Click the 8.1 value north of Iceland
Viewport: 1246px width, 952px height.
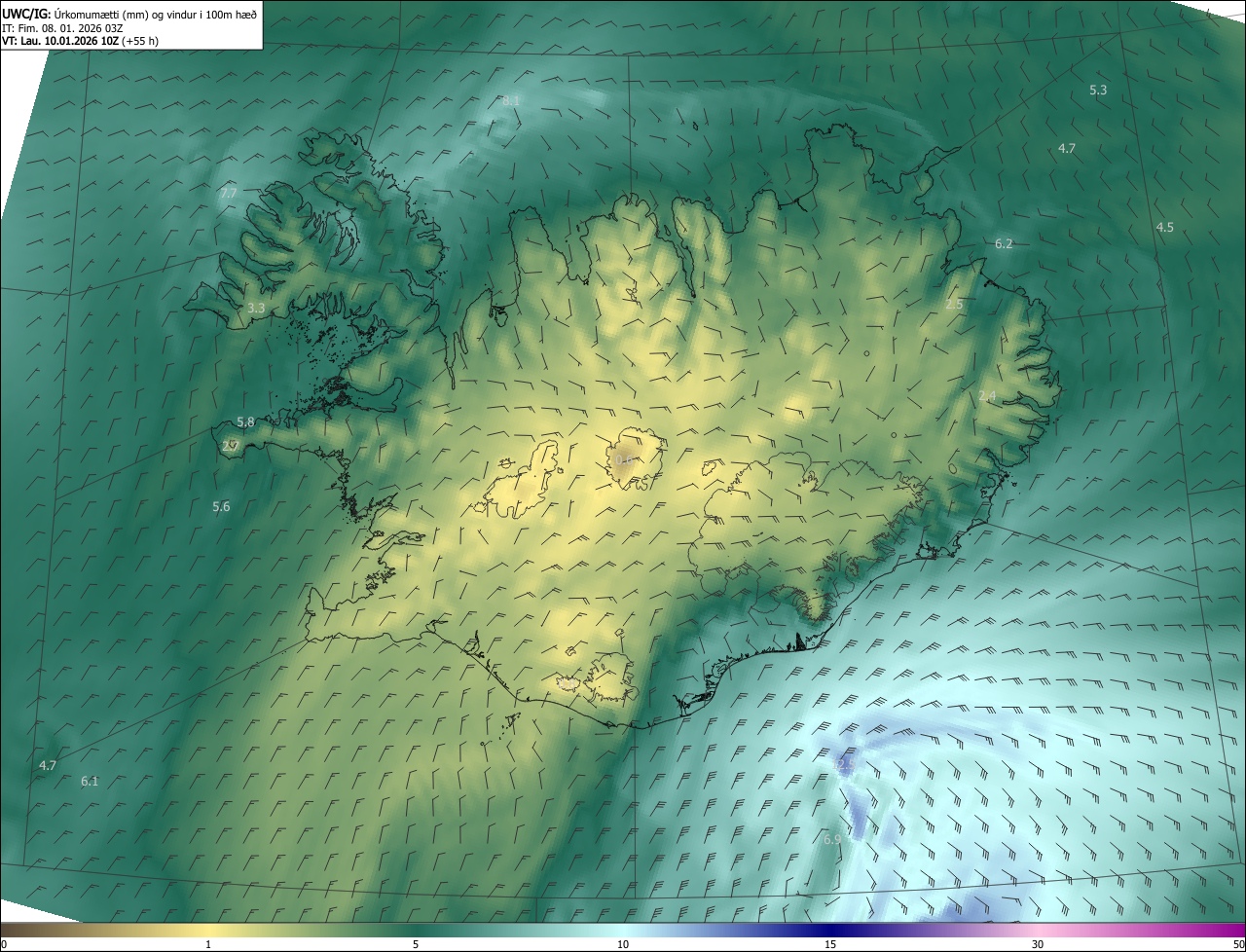[511, 101]
